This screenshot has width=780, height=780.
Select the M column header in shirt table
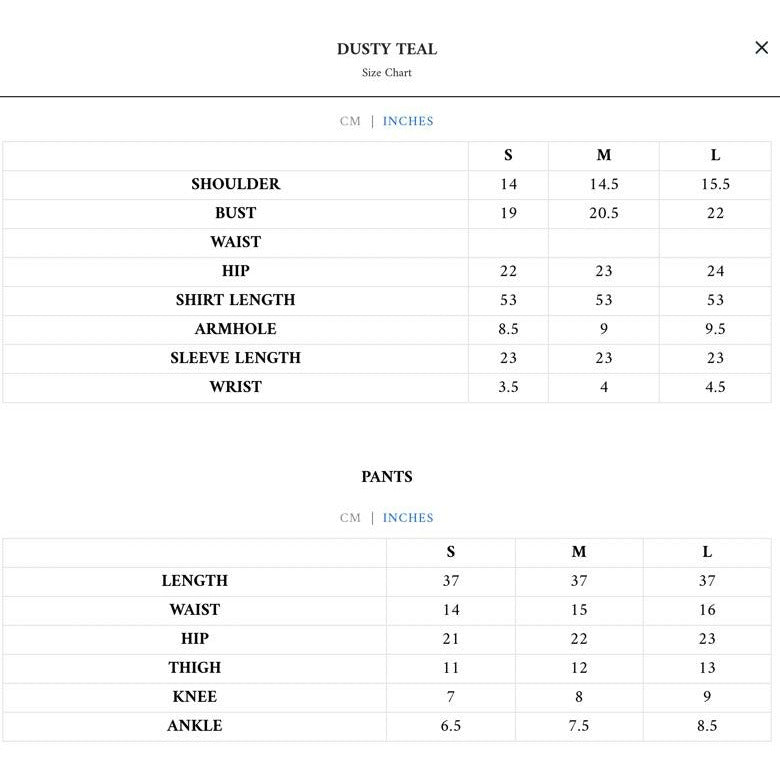(604, 155)
